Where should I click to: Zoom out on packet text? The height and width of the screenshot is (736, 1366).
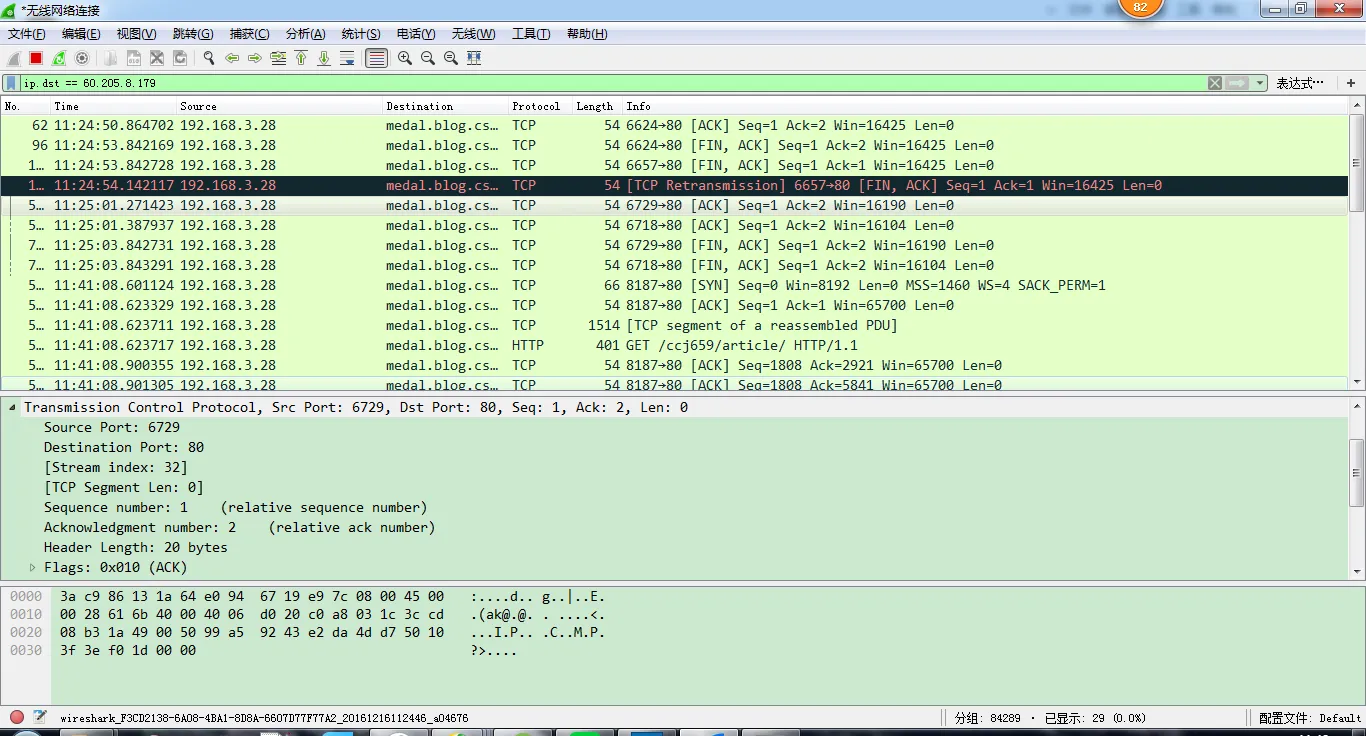coord(428,58)
